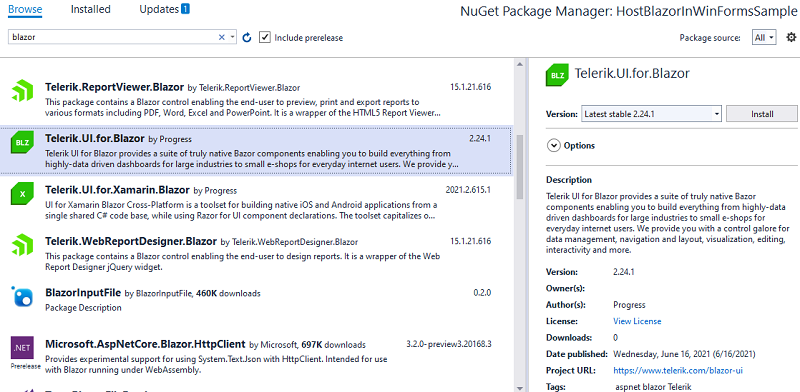Click version 15.1.21.616 of Telerik.ReportViewer.Blazor
This screenshot has width=800, height=392.
tap(470, 87)
